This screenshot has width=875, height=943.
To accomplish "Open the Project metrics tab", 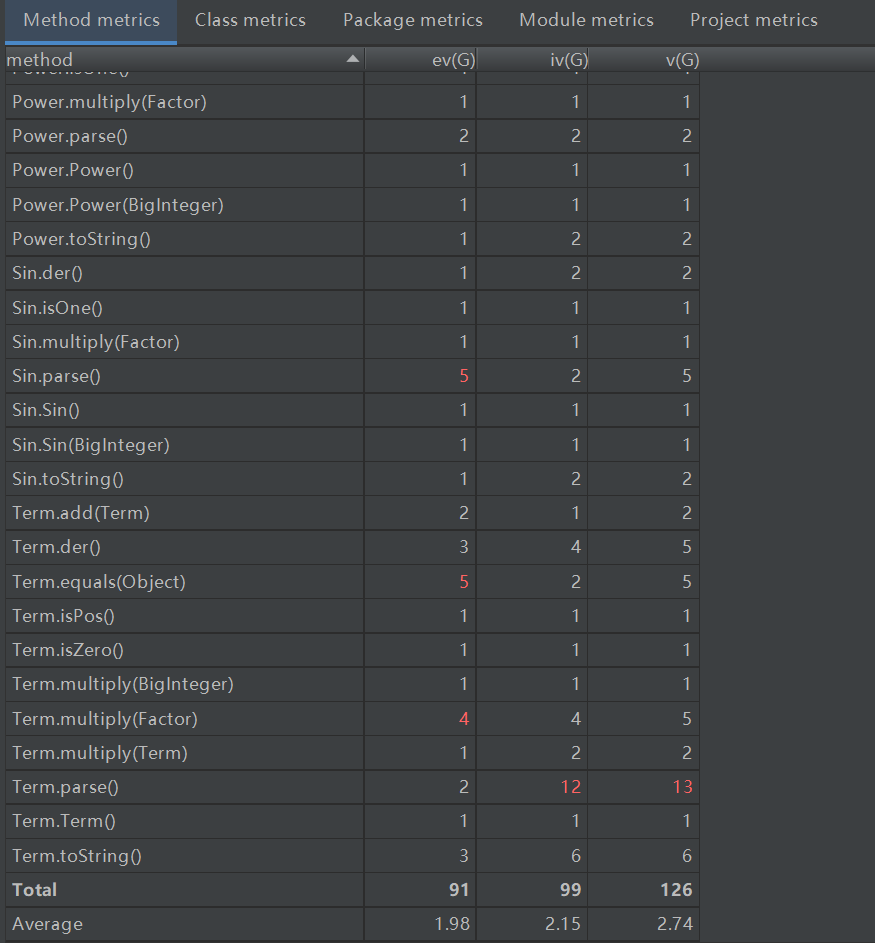I will coord(754,20).
